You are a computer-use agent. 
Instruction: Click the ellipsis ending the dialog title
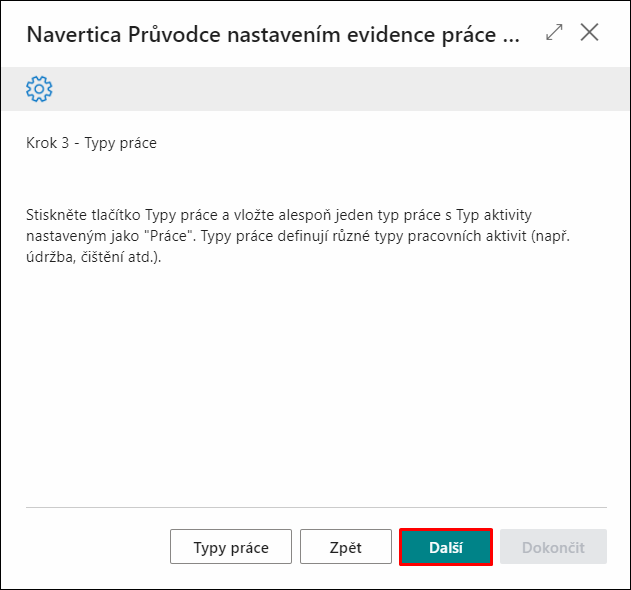tap(511, 40)
